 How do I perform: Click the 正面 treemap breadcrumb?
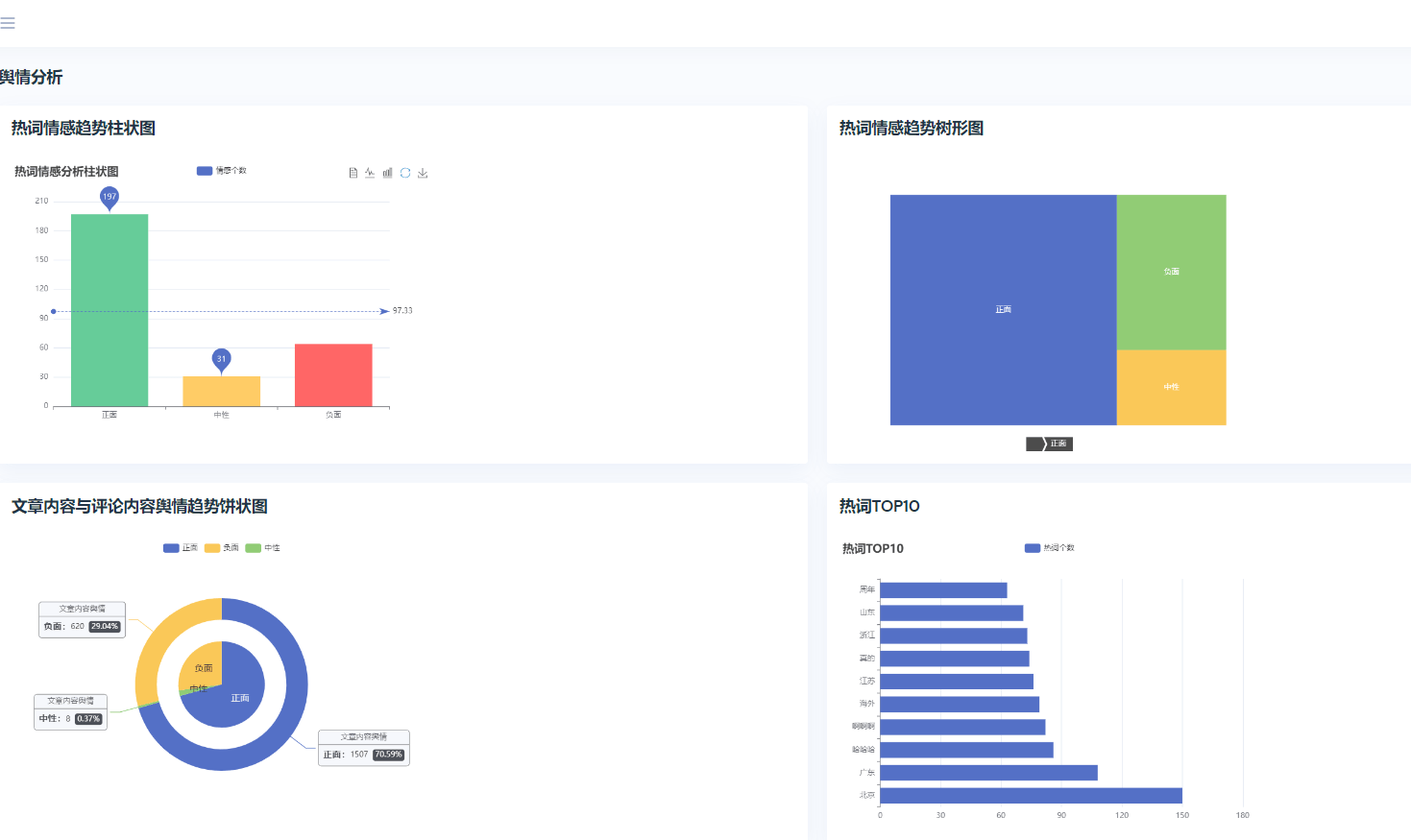tap(1057, 444)
